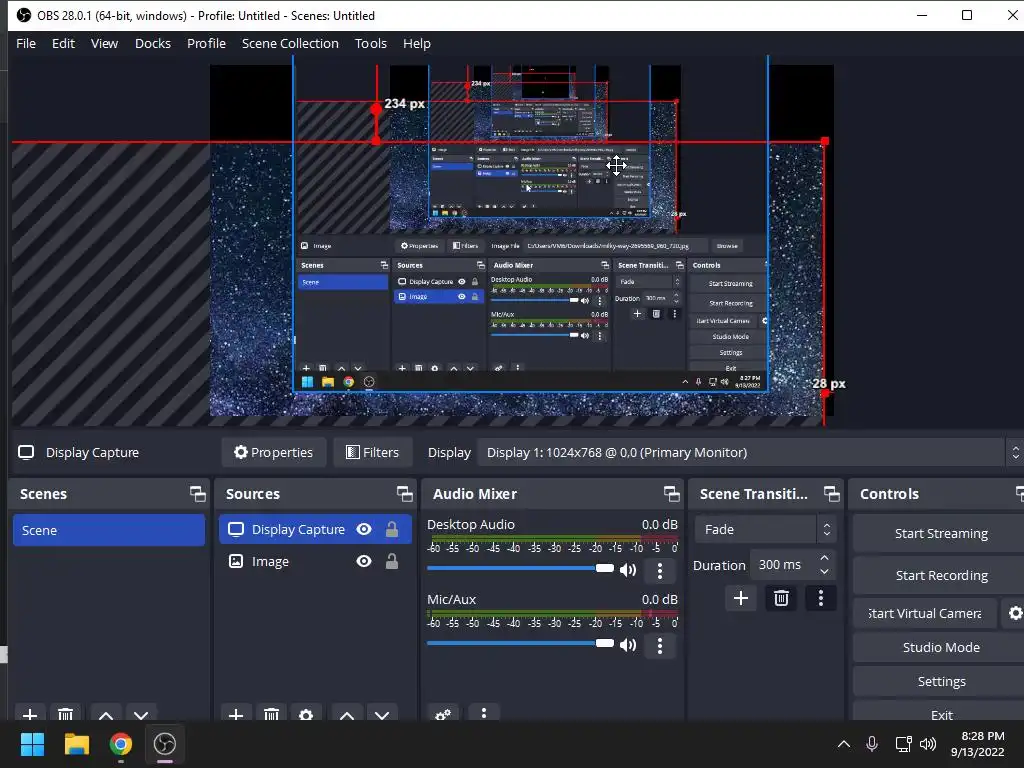
Task: Add a new scene transition
Action: tap(741, 598)
